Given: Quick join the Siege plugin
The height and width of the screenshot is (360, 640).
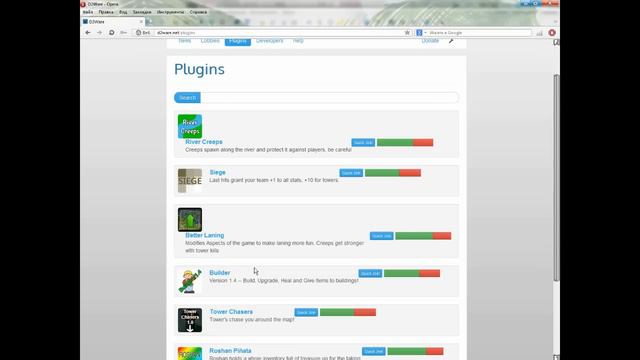Looking at the screenshot, I should pos(351,173).
